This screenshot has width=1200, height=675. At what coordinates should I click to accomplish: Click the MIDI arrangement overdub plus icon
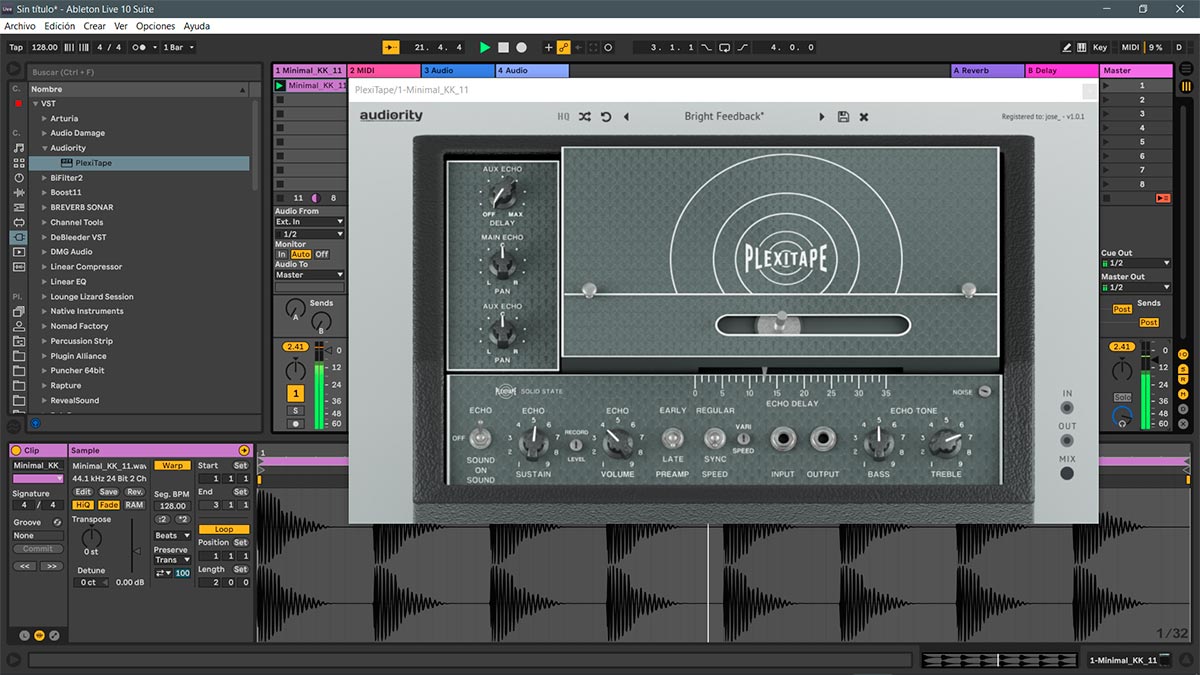pos(548,47)
